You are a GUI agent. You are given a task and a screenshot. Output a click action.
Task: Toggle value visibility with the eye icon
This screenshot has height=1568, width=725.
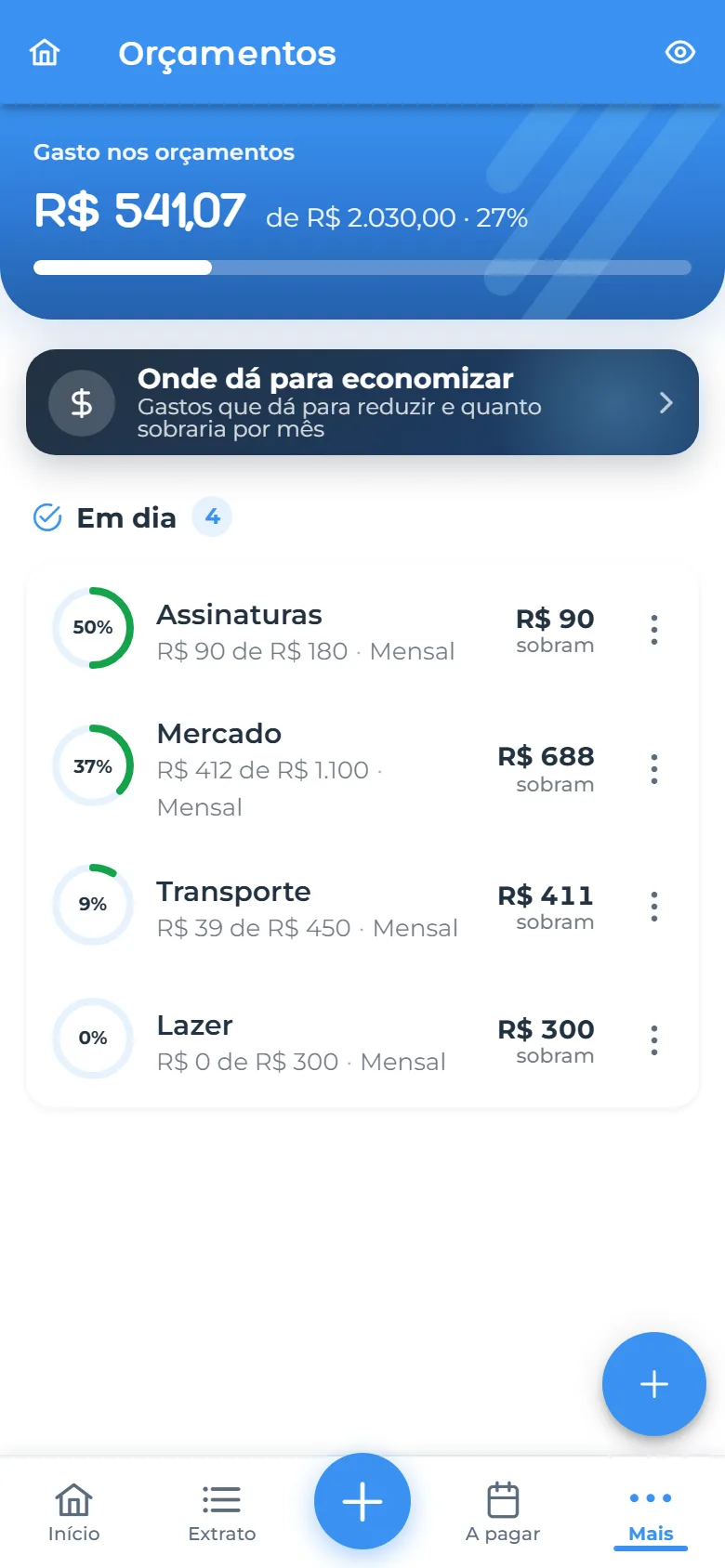pyautogui.click(x=680, y=53)
